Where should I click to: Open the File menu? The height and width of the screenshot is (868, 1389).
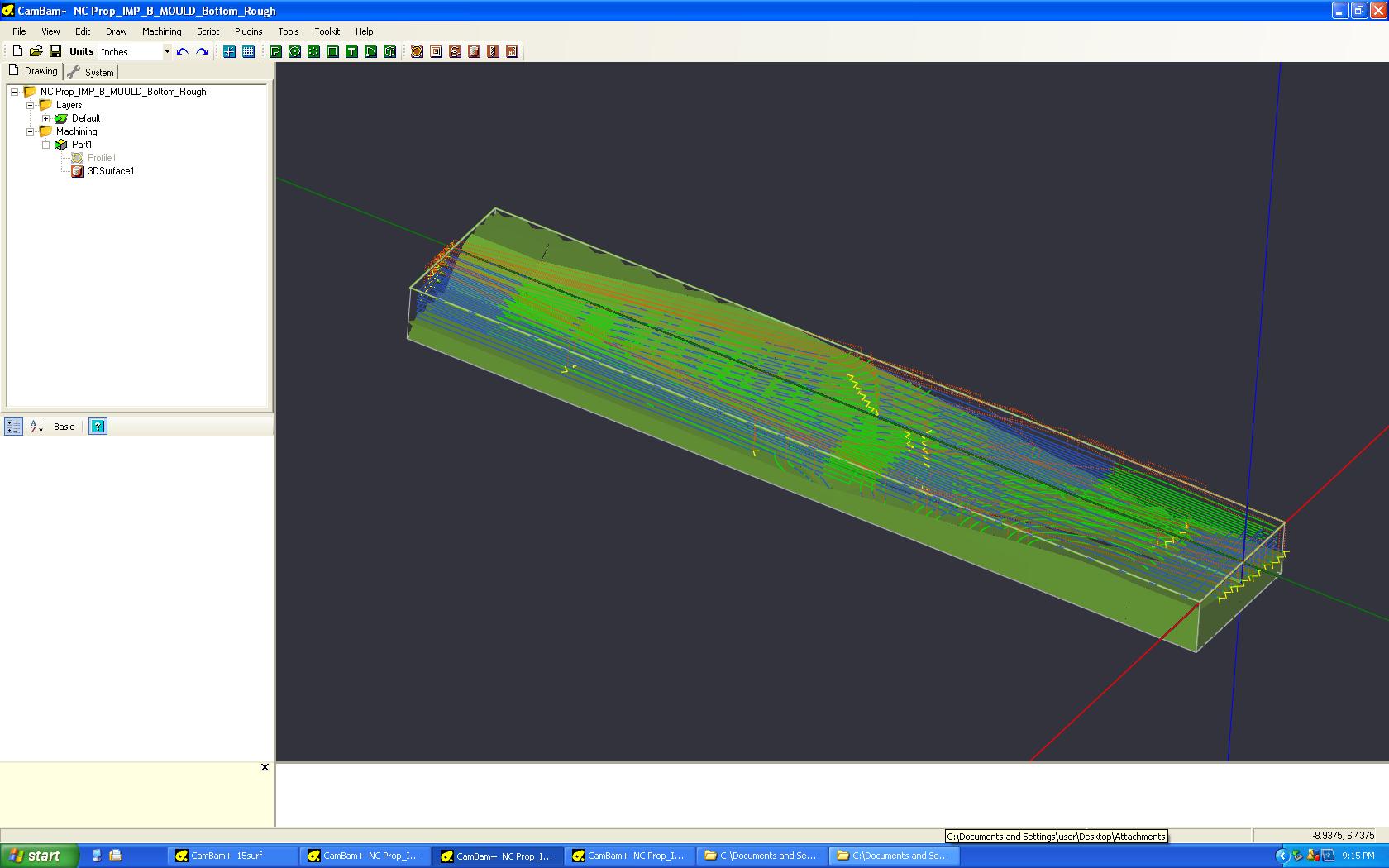click(x=19, y=31)
